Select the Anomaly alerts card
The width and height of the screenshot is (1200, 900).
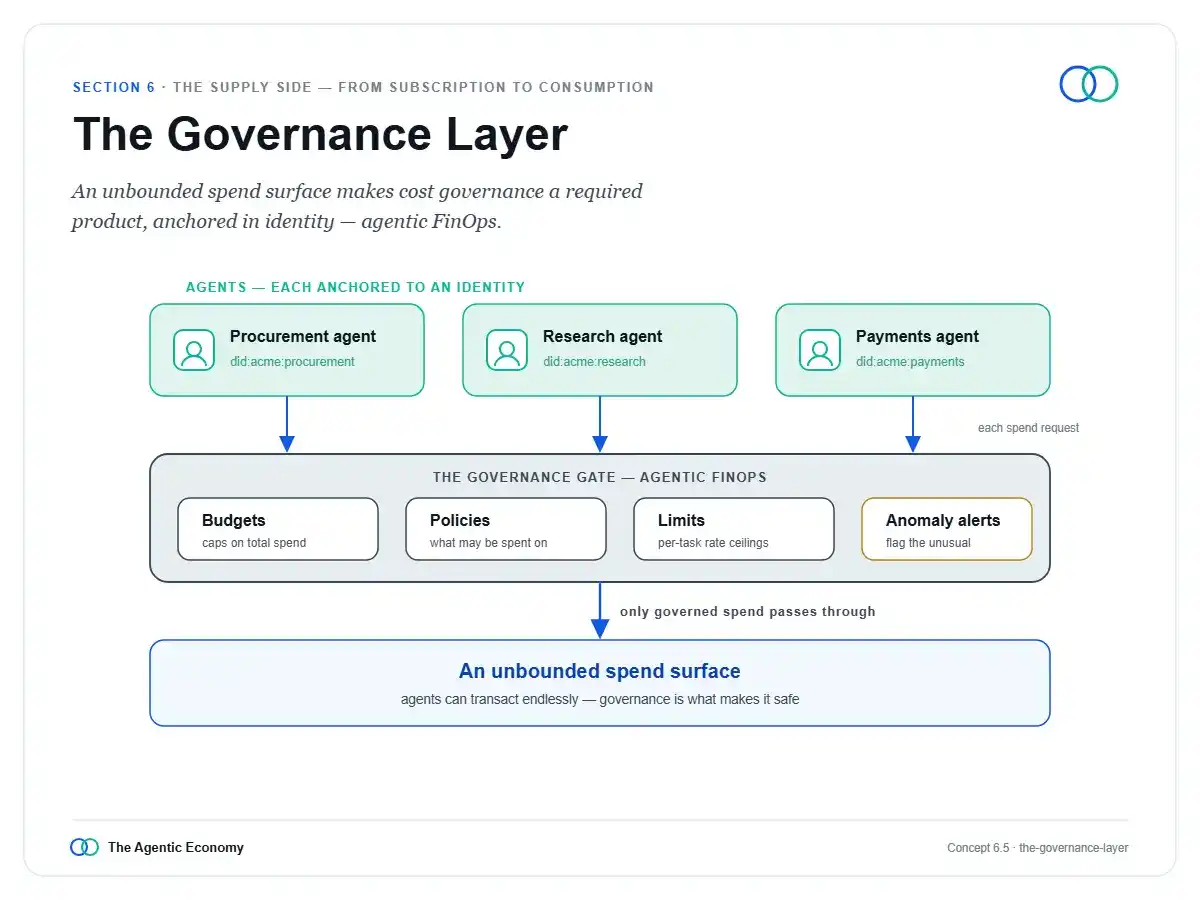[947, 529]
